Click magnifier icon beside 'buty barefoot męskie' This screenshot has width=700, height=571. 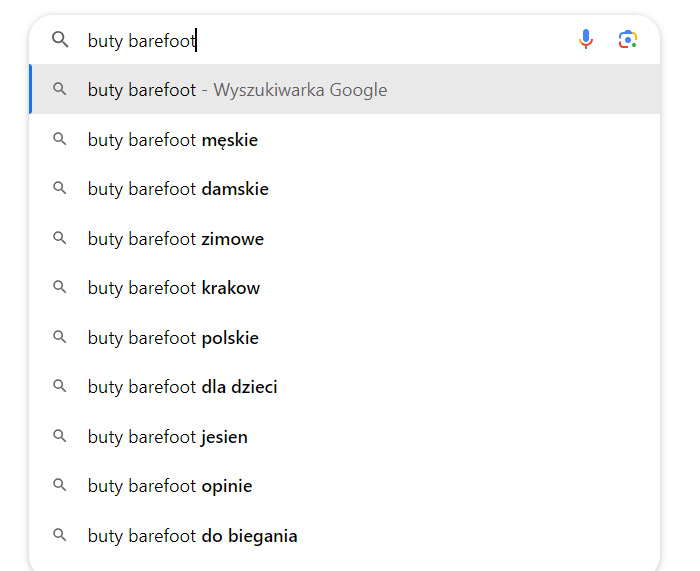click(60, 139)
